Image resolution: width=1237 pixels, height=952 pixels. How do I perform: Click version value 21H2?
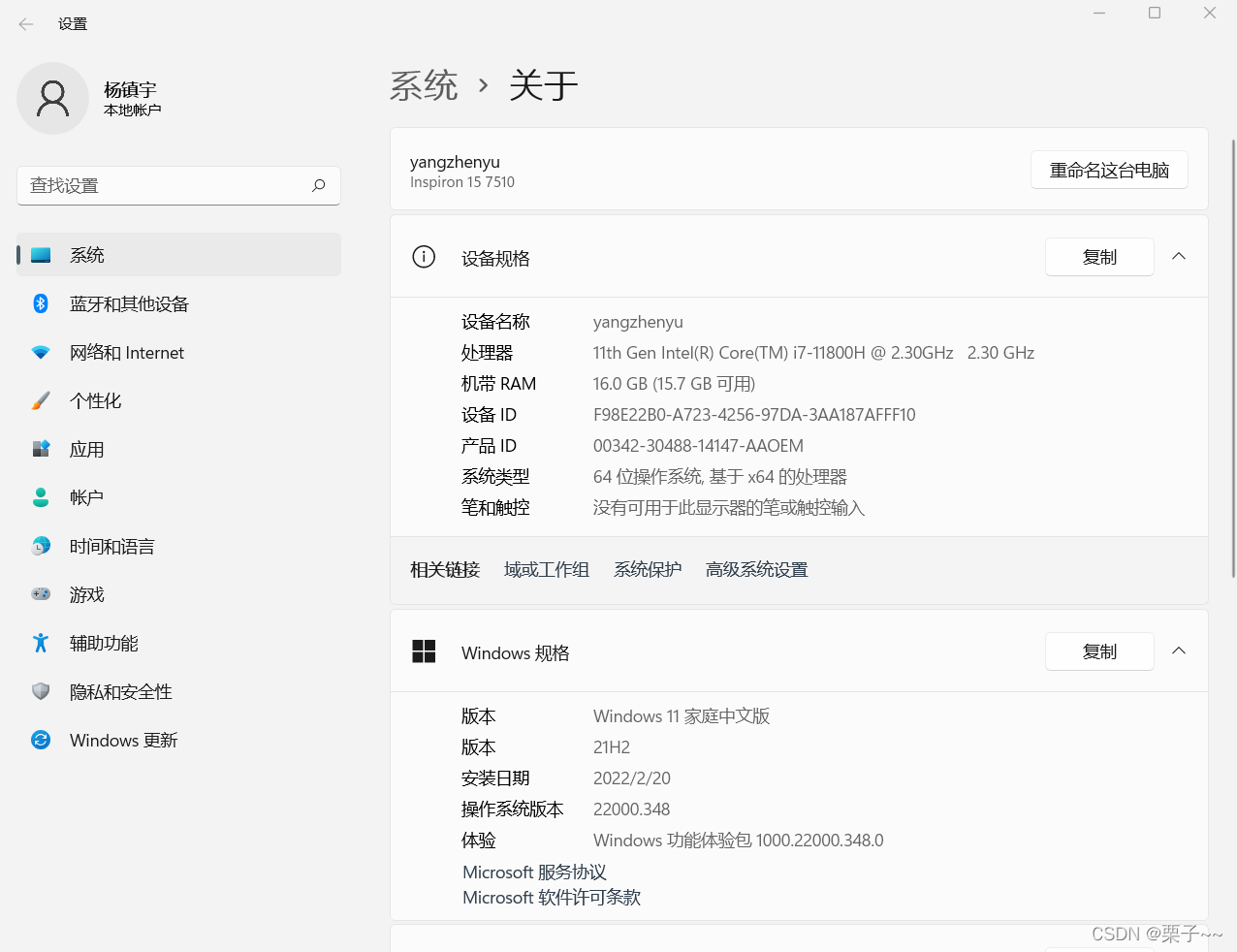point(612,747)
